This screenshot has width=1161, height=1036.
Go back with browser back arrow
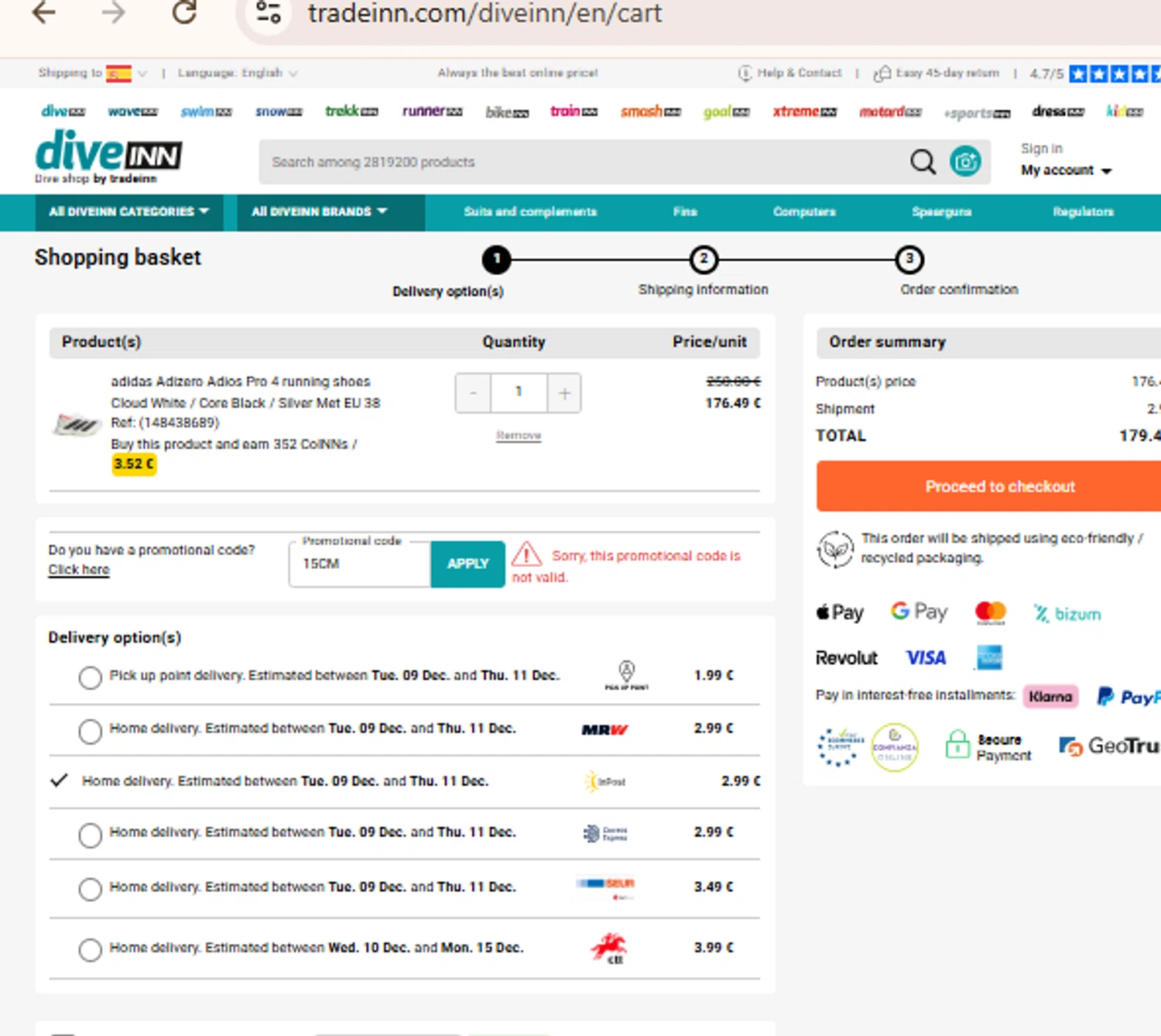[x=44, y=12]
